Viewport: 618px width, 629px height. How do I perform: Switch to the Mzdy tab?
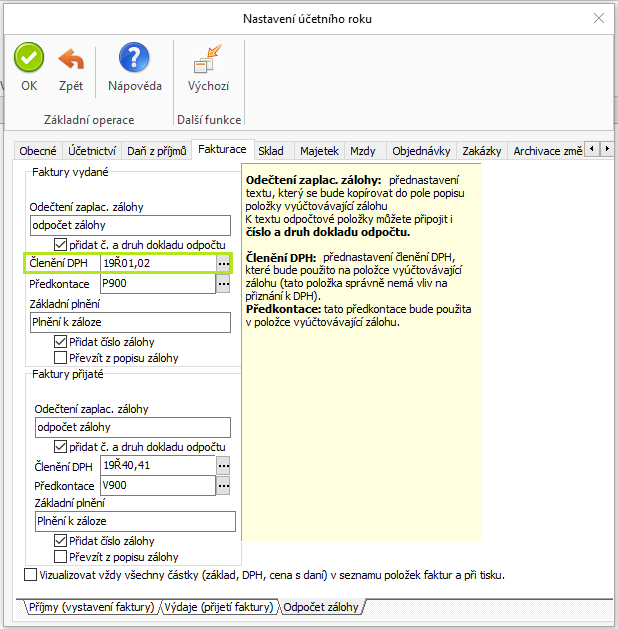pyautogui.click(x=363, y=151)
